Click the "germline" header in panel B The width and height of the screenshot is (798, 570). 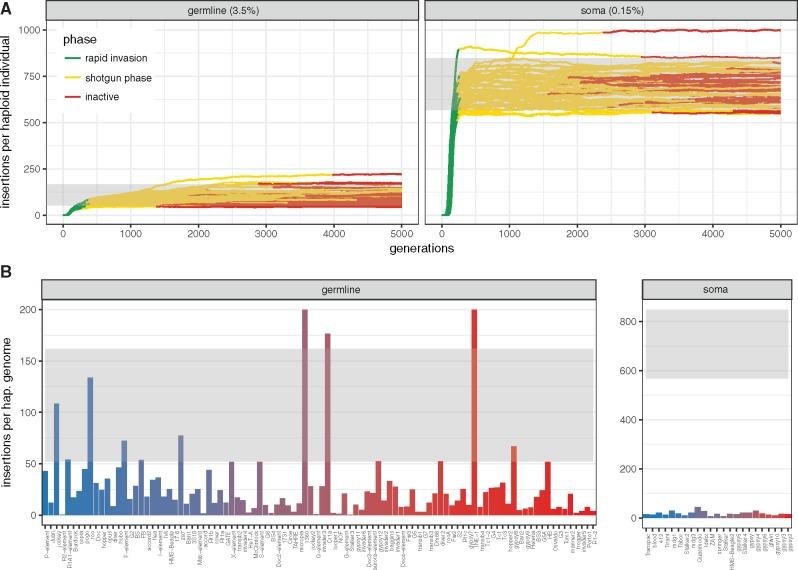pyautogui.click(x=318, y=289)
